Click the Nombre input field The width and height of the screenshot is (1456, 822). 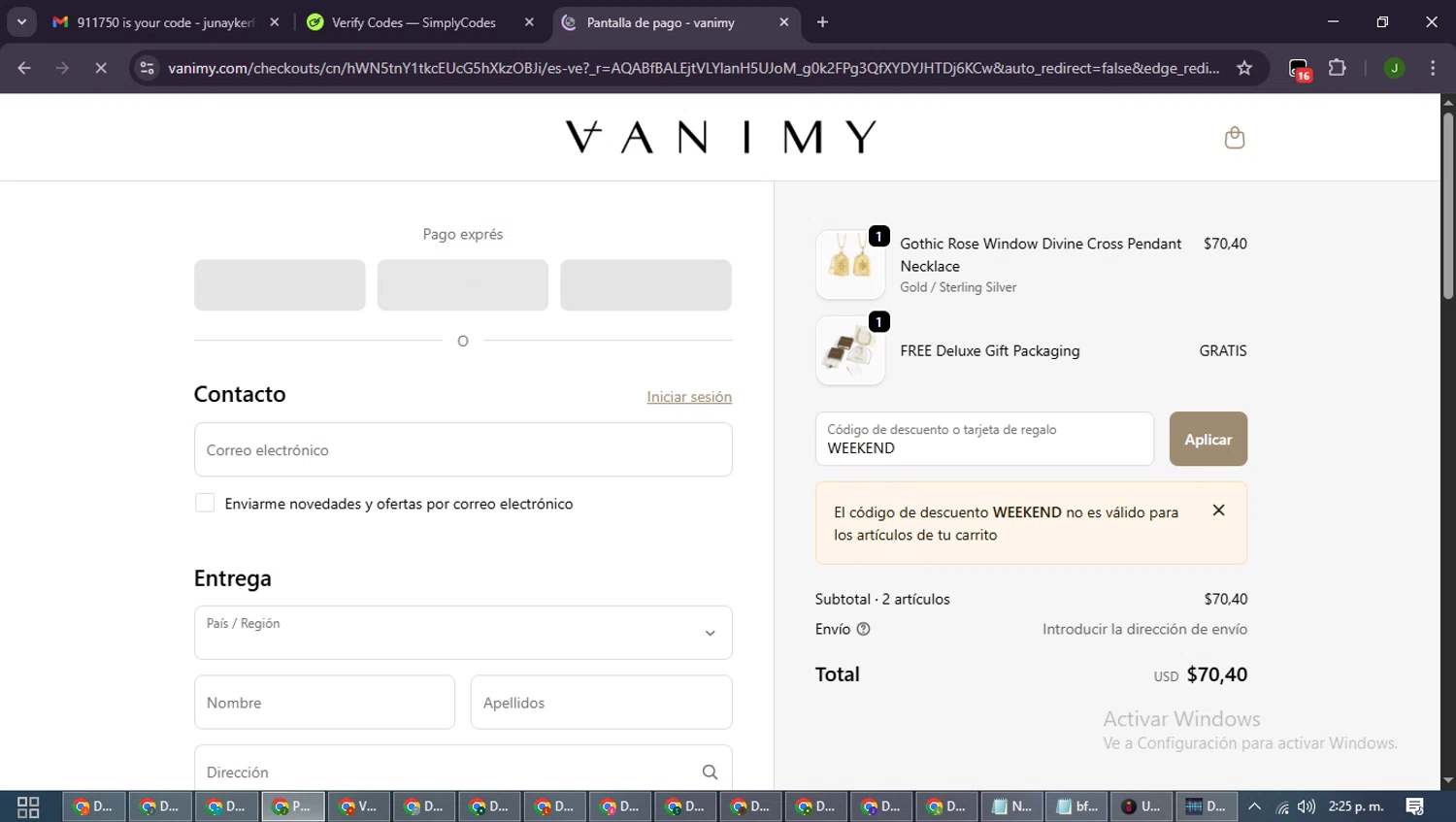pyautogui.click(x=324, y=703)
